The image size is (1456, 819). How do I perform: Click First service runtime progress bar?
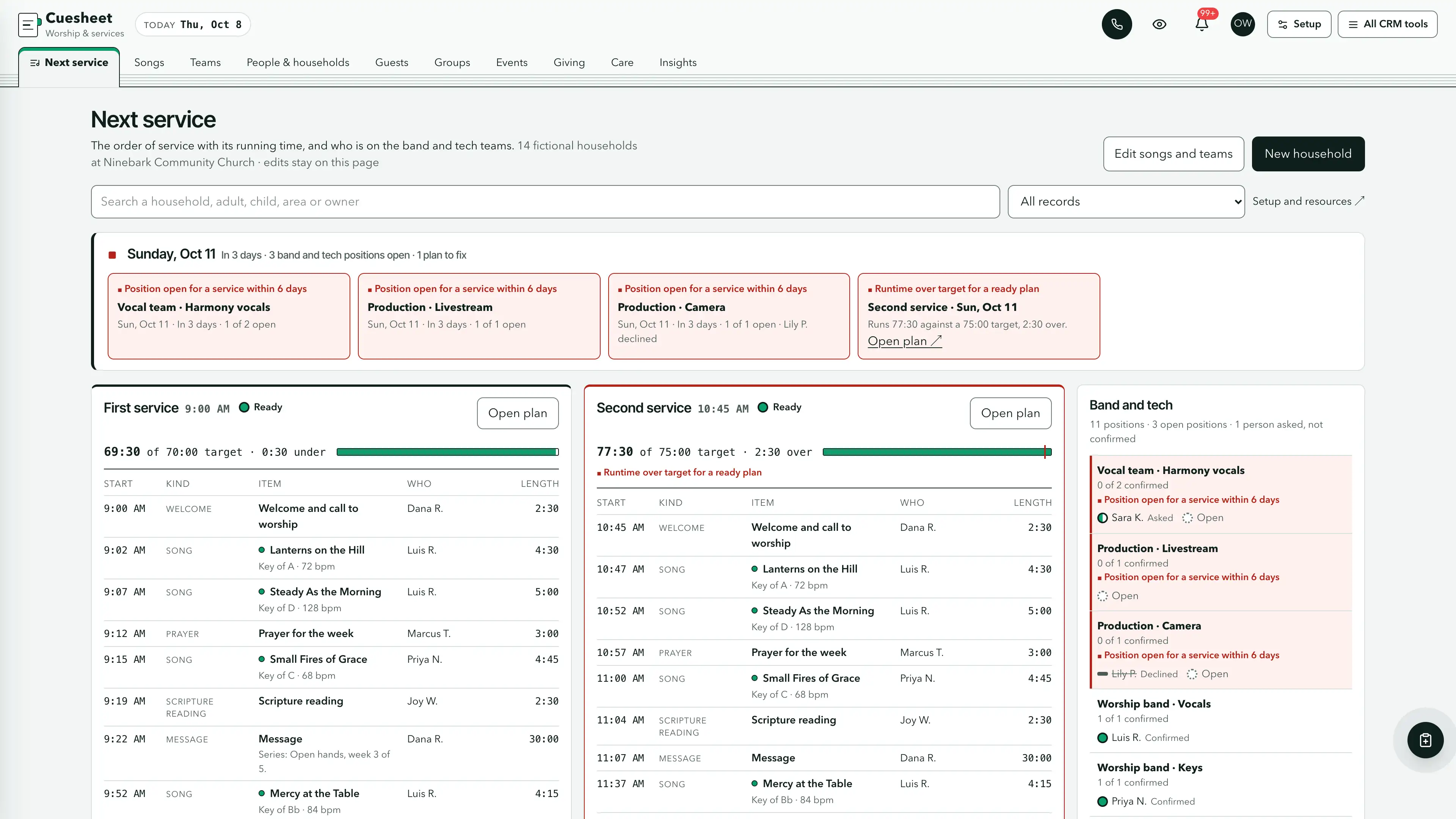(x=448, y=452)
